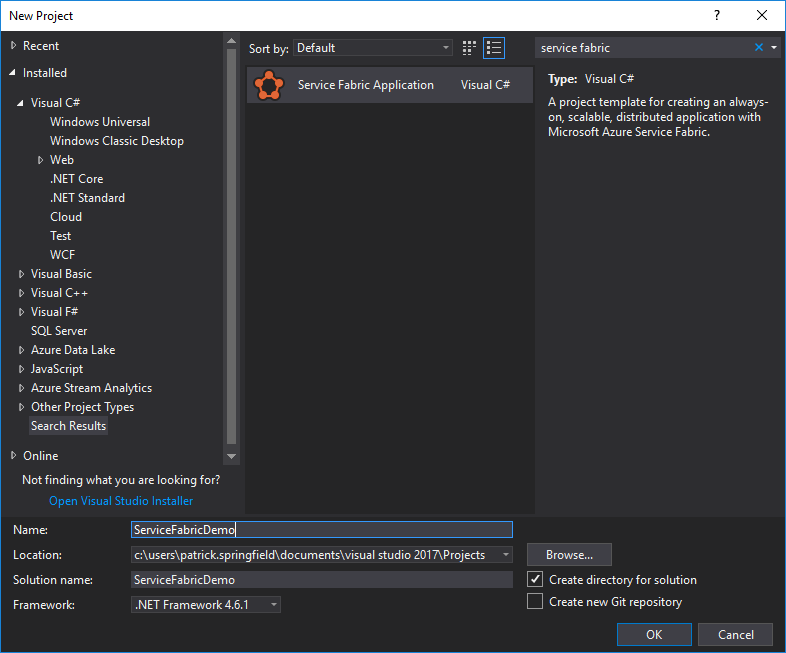This screenshot has height=653, width=786.
Task: Click the Browse... button
Action: 569,554
